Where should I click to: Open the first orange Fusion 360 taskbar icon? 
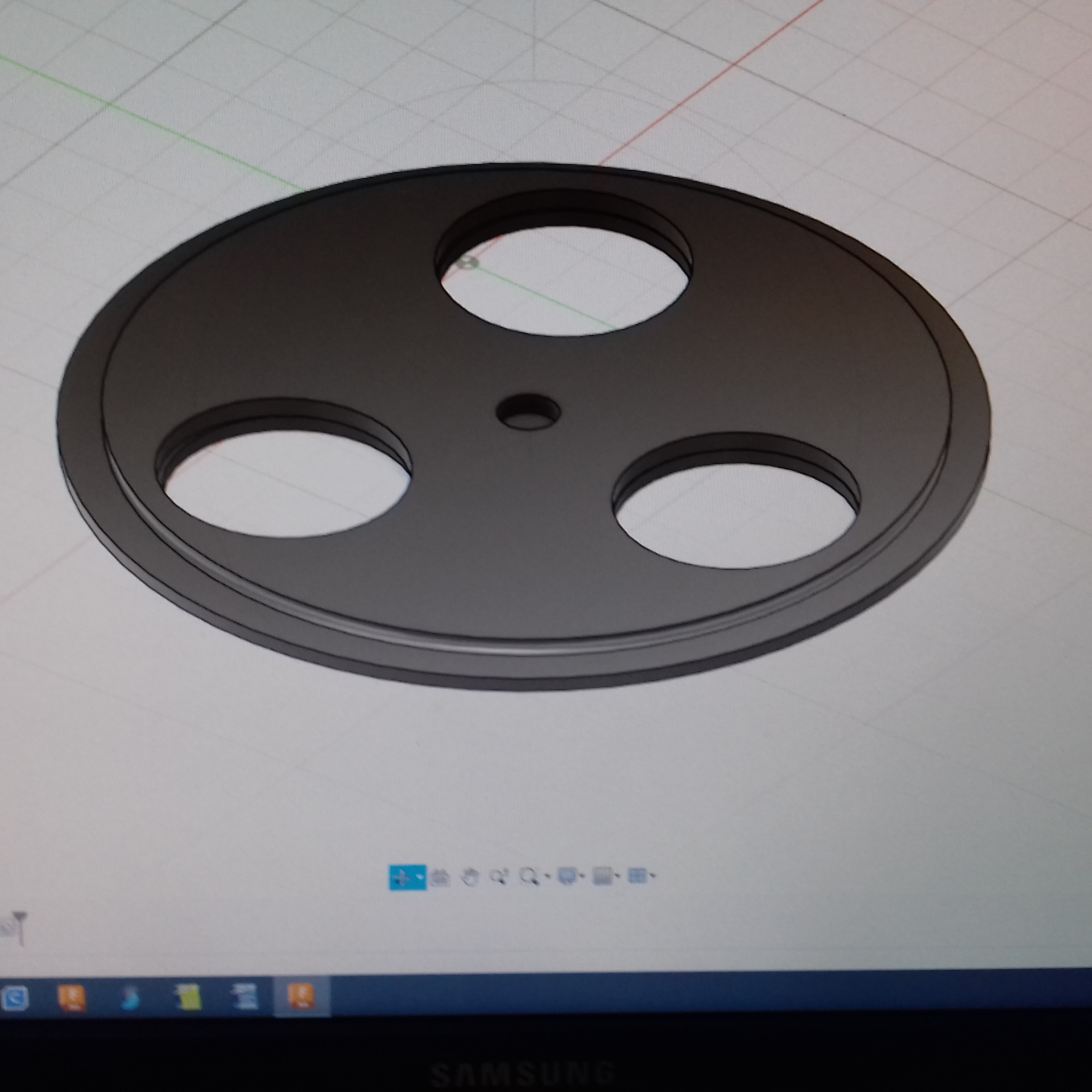point(72,997)
